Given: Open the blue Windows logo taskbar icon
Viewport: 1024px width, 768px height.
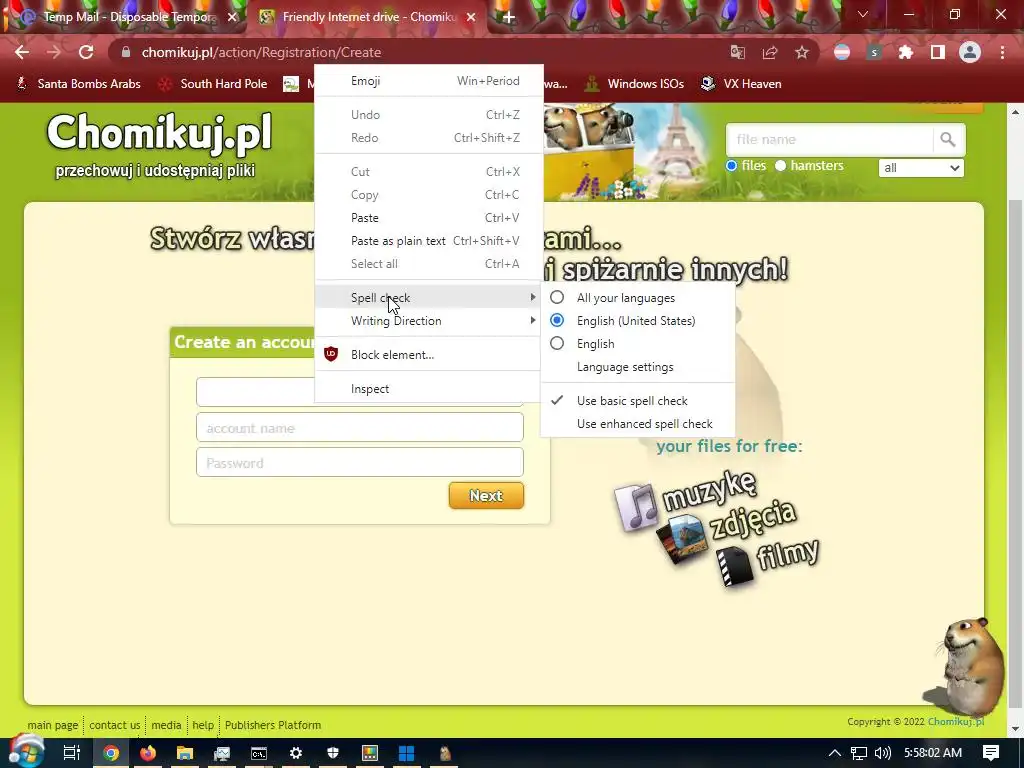Looking at the screenshot, I should tap(406, 753).
